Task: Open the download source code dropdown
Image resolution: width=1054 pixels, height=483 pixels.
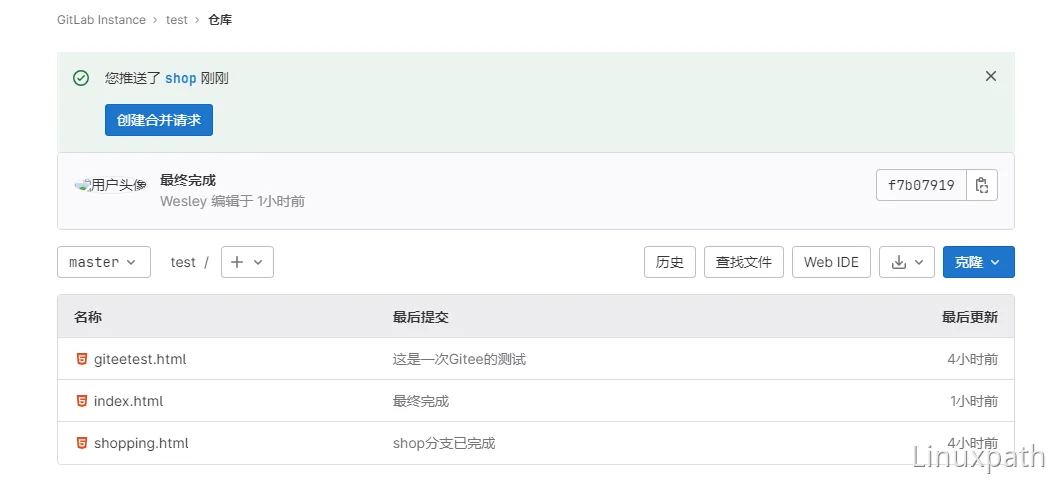Action: tap(907, 262)
